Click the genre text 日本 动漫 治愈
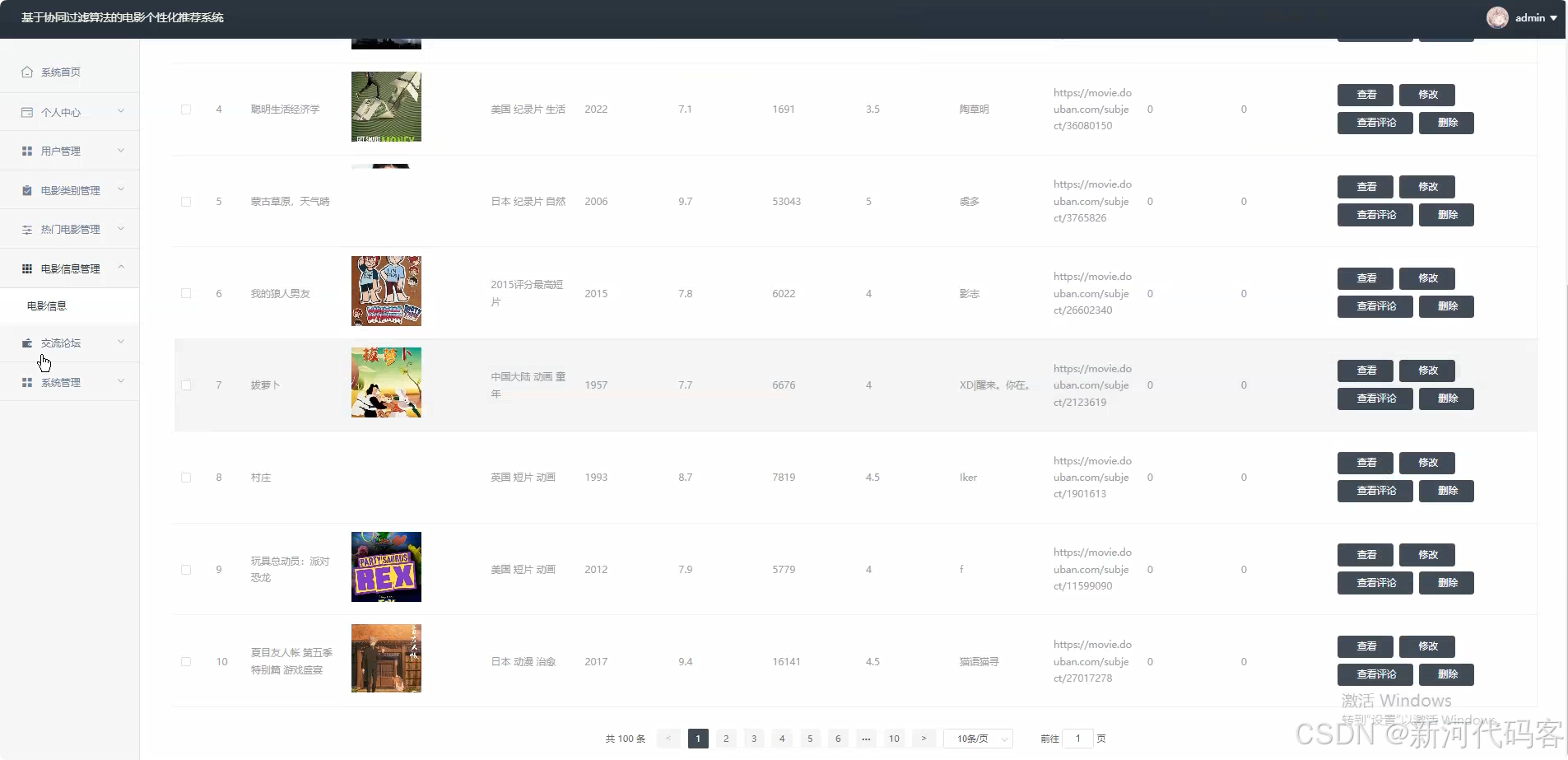Viewport: 1568px width, 760px height. 523,662
